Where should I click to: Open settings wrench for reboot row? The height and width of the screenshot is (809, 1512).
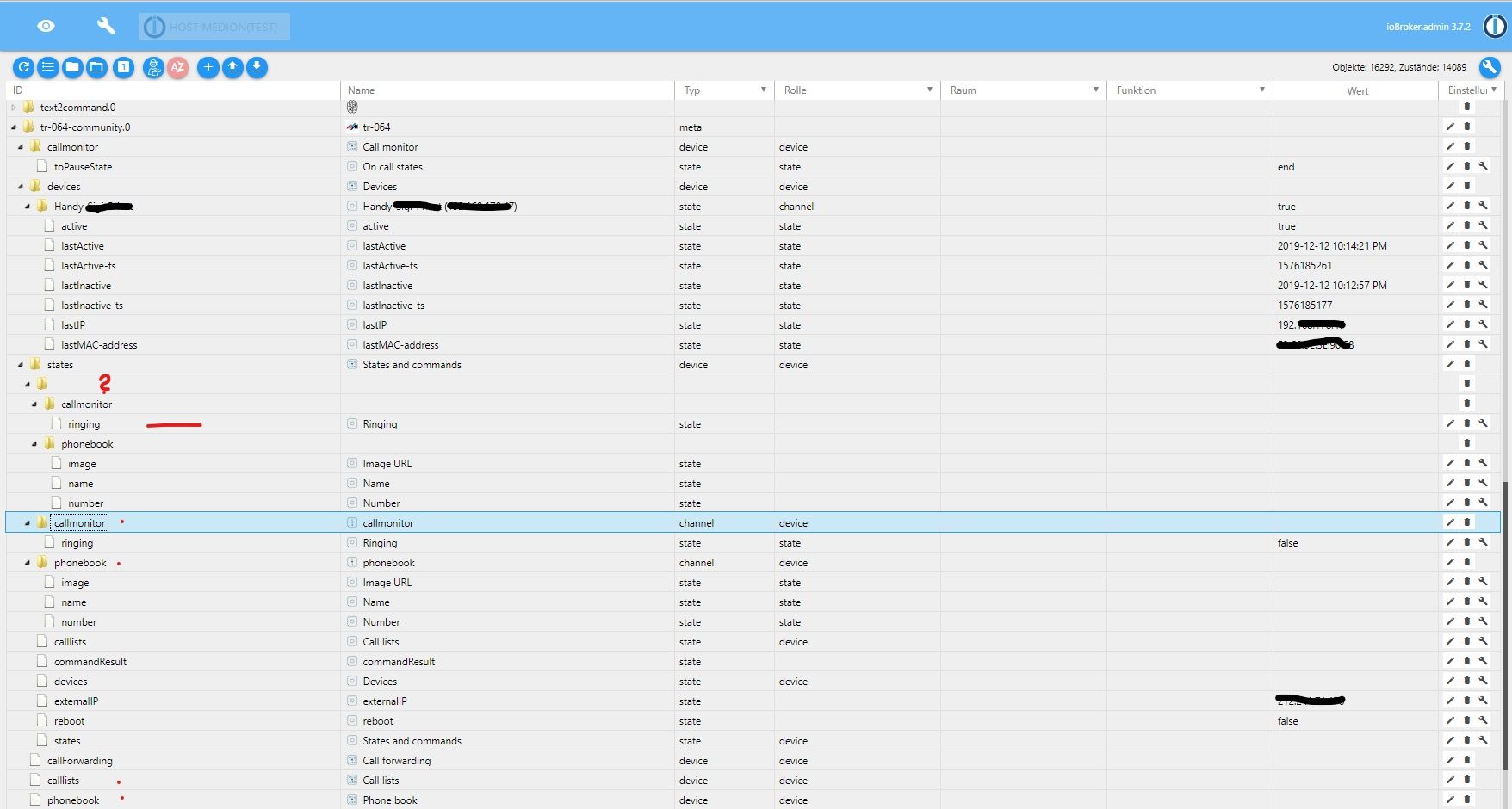1484,720
